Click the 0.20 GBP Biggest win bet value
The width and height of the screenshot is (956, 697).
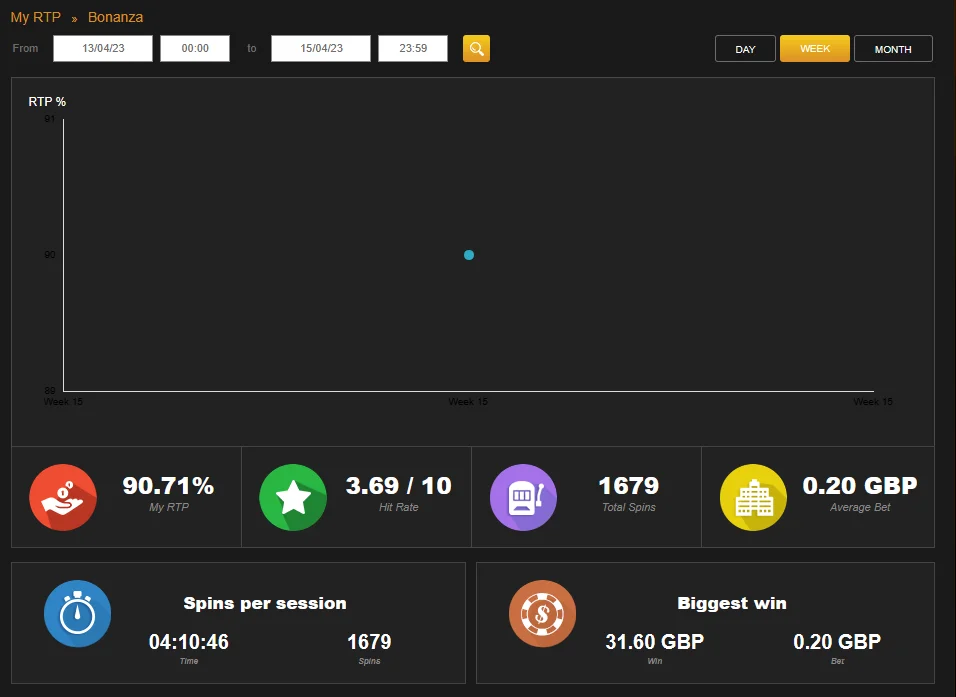point(837,642)
